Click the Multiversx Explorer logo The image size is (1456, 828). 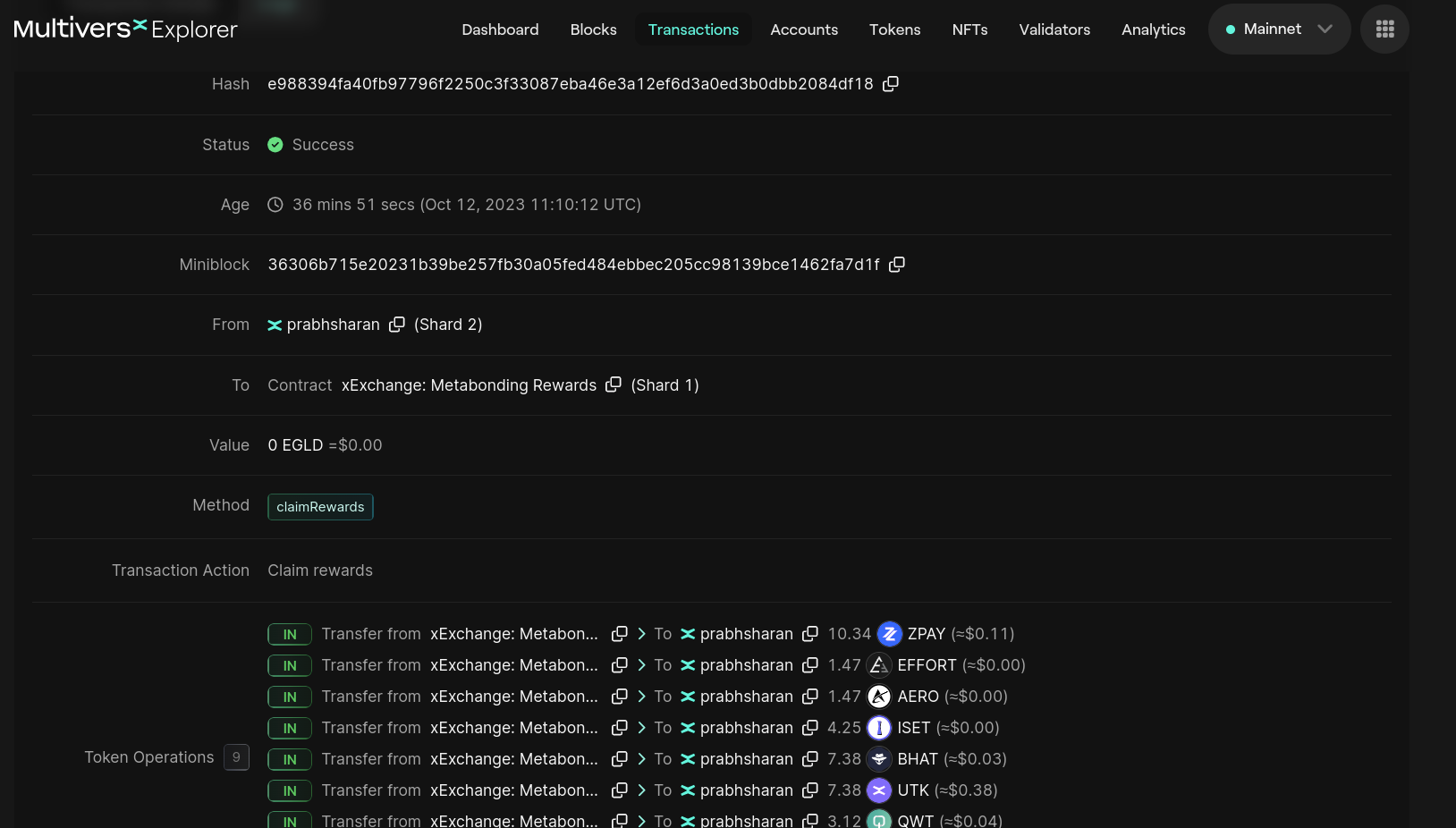(125, 30)
